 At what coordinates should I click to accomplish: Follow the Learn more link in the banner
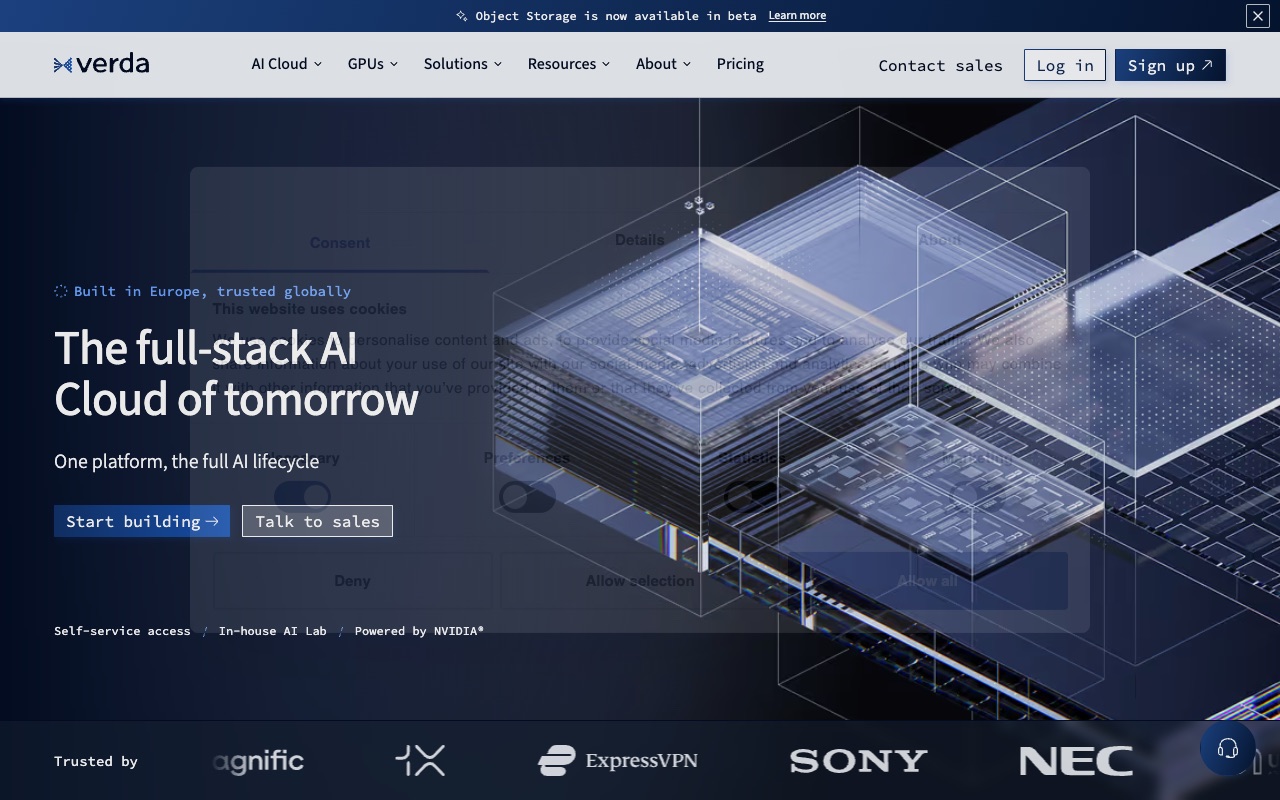797,16
